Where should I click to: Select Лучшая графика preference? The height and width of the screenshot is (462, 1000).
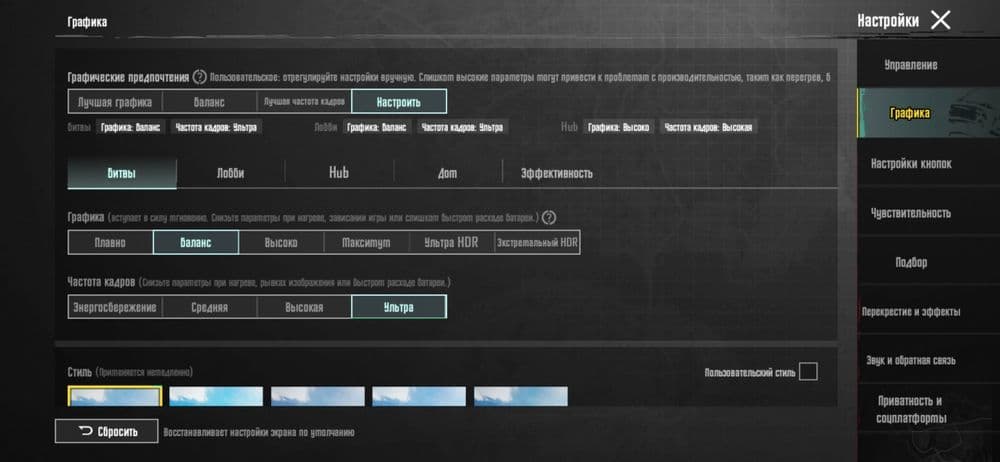(x=115, y=102)
